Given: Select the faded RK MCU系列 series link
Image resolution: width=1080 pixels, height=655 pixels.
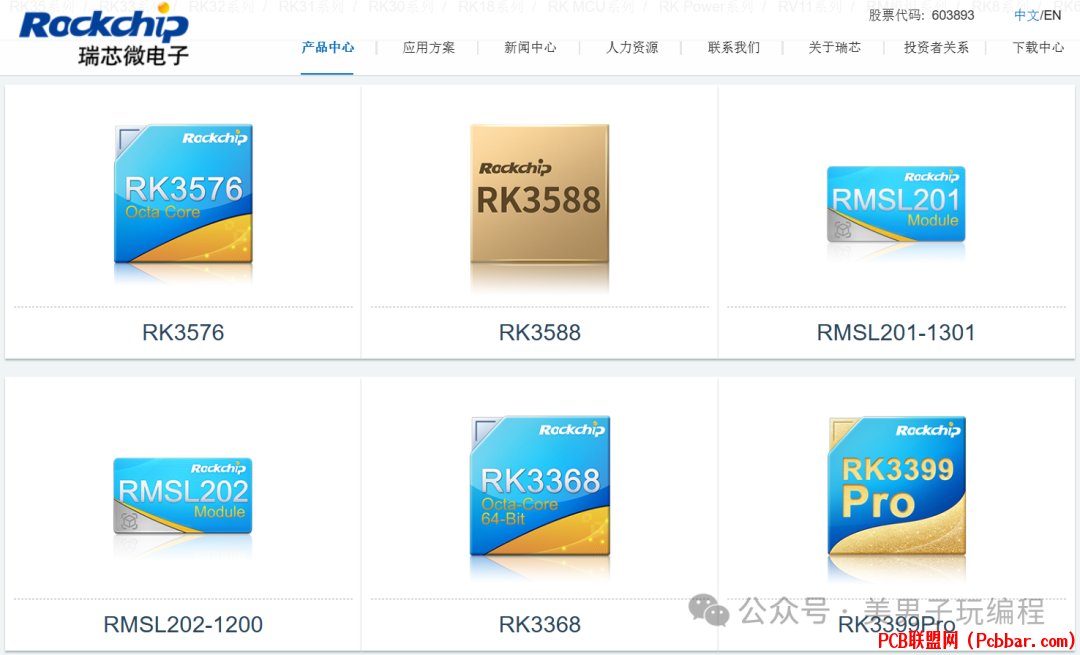Looking at the screenshot, I should (591, 8).
